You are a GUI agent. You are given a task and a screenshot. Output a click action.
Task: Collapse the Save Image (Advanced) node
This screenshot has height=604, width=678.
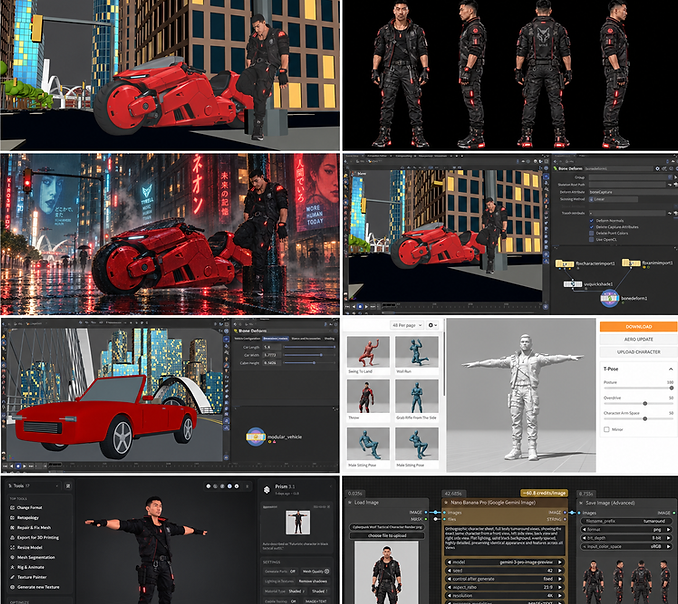click(x=581, y=503)
